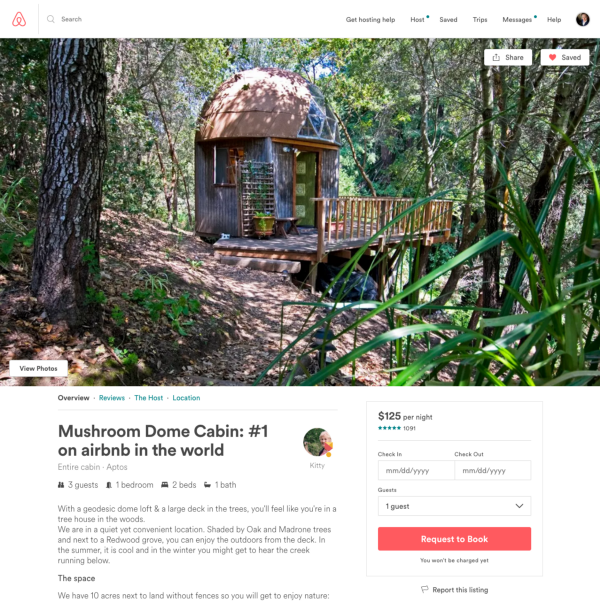This screenshot has height=601, width=600.
Task: Open Get hosting help link
Action: coord(370,20)
